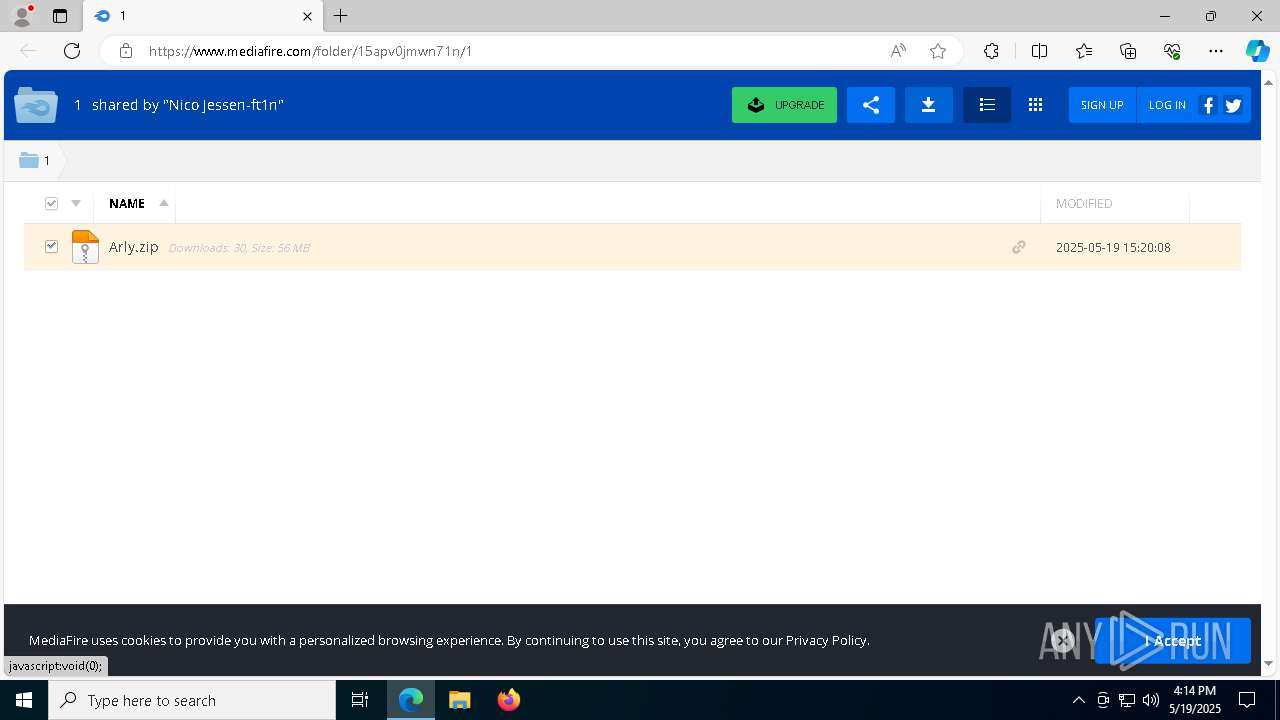Click the Windows search box
Viewport: 1280px width, 720px height.
click(x=192, y=700)
